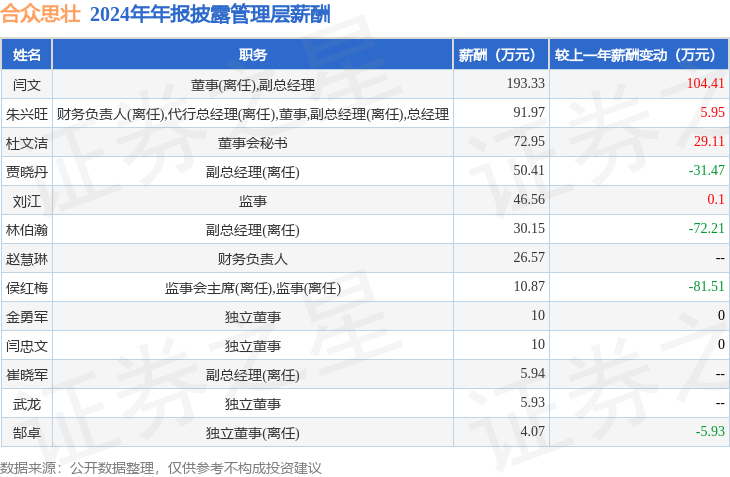The image size is (730, 477).
Task: Select the 姓名 column header
Action: pyautogui.click(x=27, y=55)
